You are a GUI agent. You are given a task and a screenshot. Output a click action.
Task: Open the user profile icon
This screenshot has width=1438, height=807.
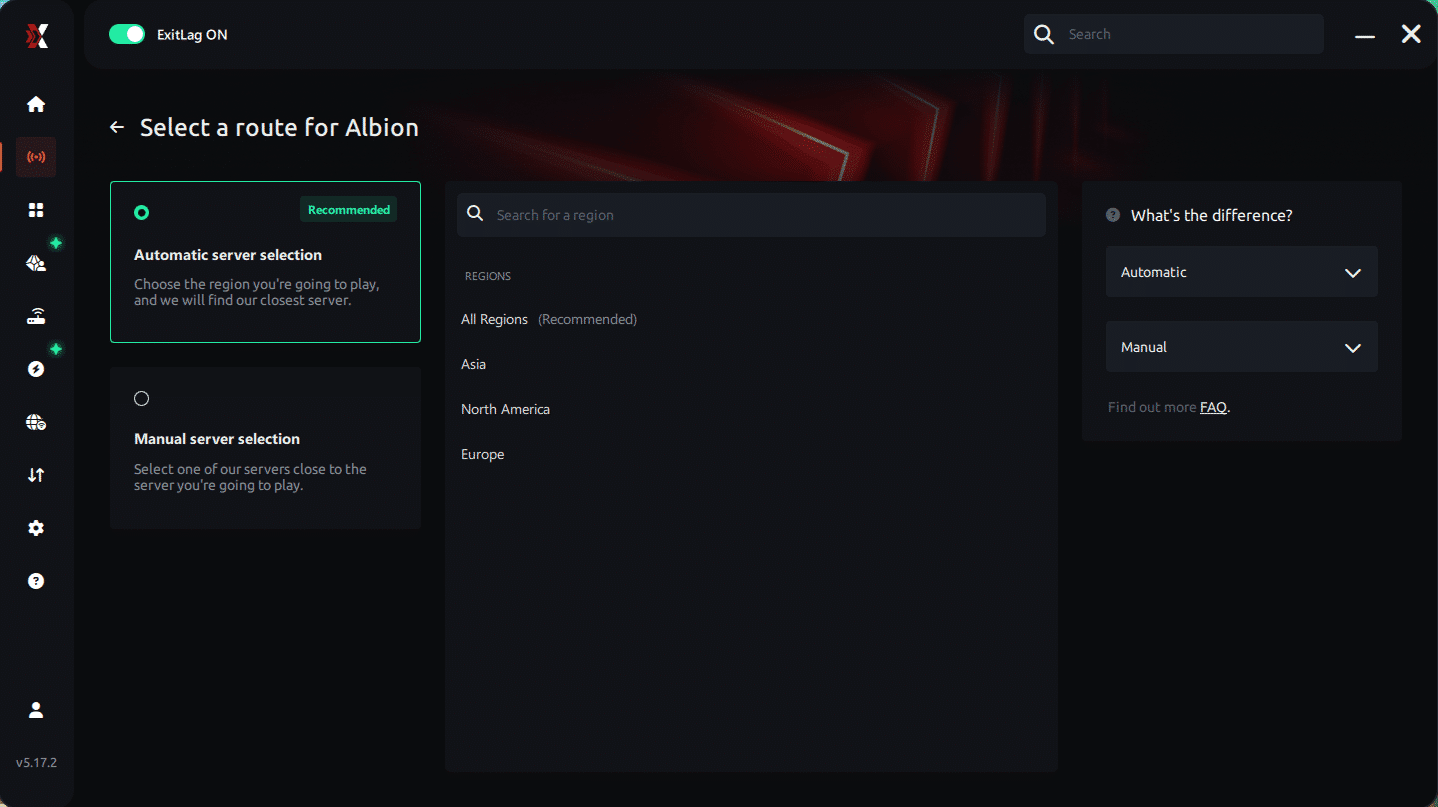coord(36,710)
